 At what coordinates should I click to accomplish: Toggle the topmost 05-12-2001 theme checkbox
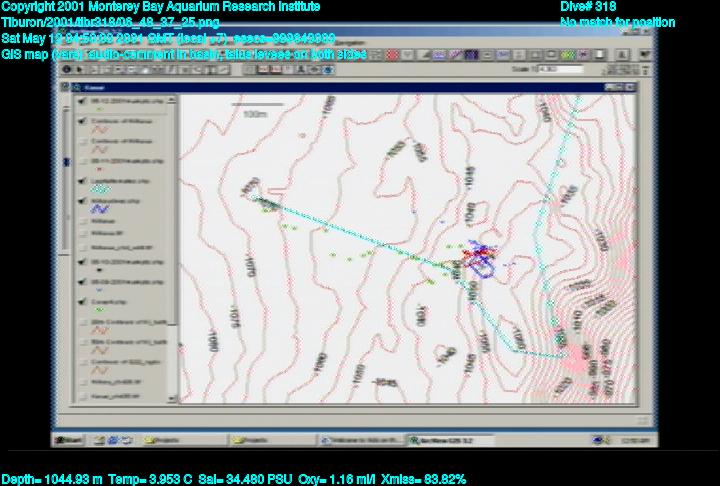click(82, 101)
